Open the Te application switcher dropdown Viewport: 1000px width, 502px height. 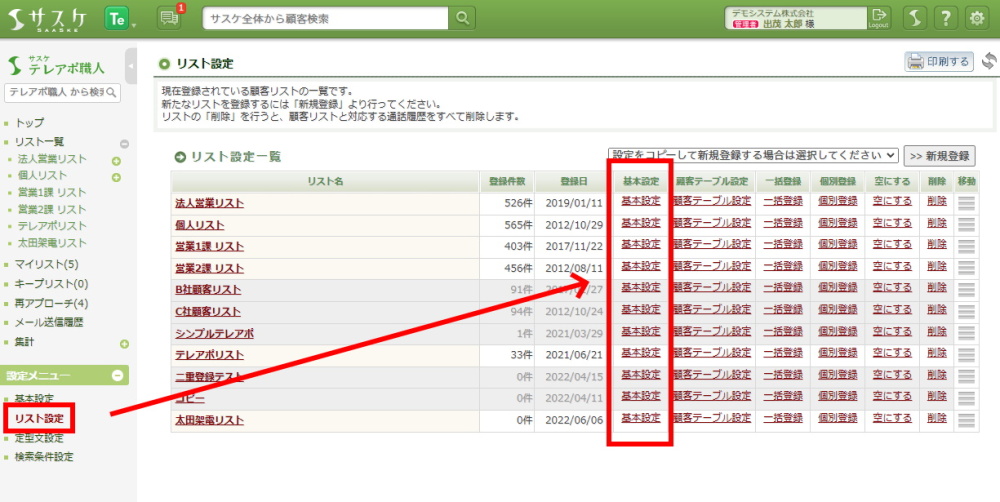[x=121, y=19]
